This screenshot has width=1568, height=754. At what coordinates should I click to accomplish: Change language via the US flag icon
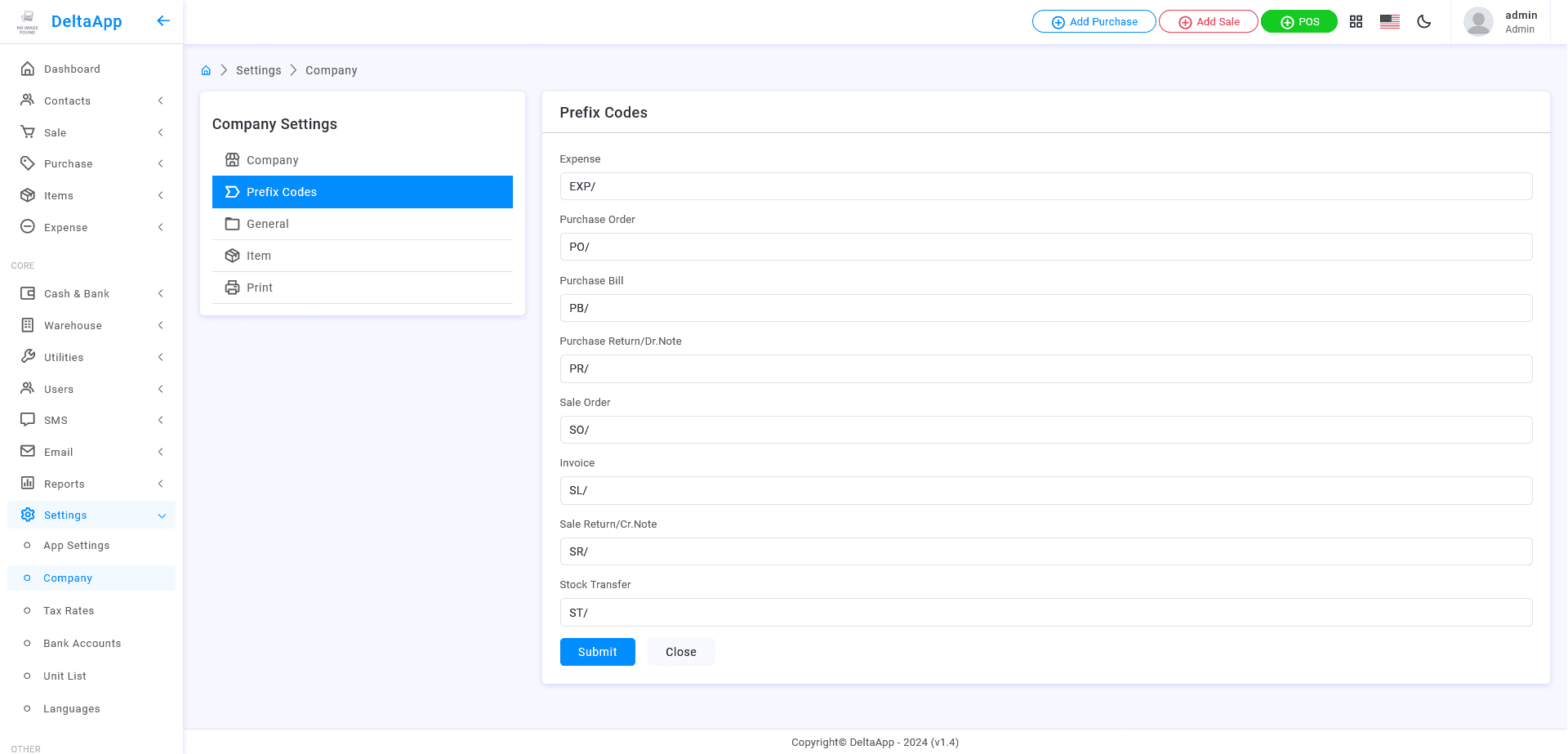tap(1390, 22)
